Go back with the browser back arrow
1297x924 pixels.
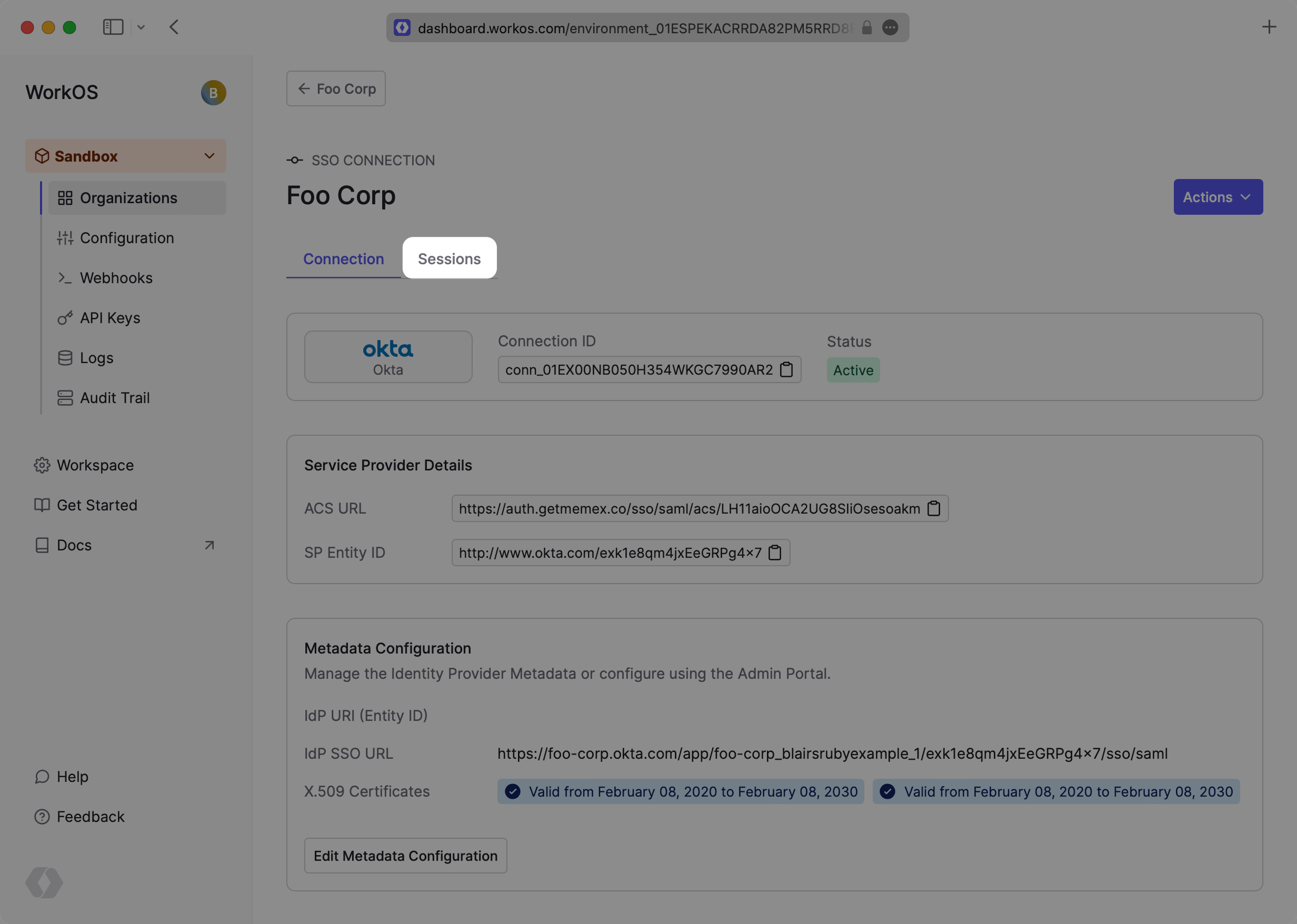click(x=174, y=27)
